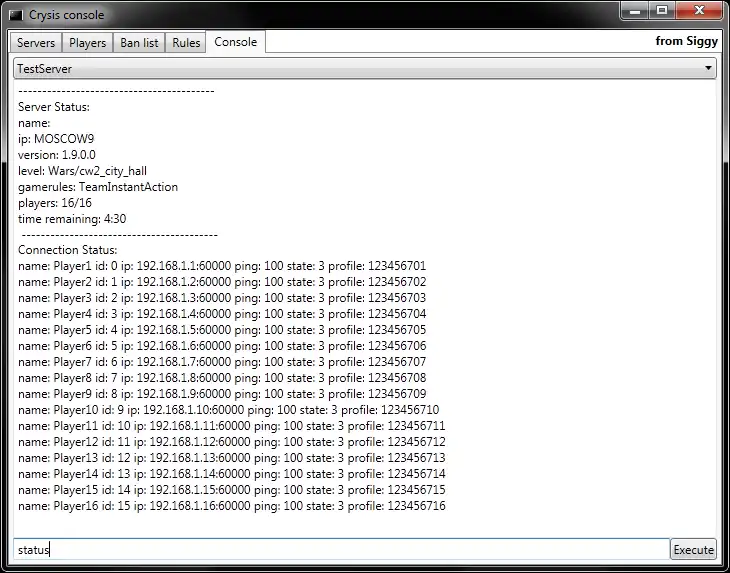This screenshot has height=573, width=730.
Task: Click the Player14 connection row
Action: (232, 474)
